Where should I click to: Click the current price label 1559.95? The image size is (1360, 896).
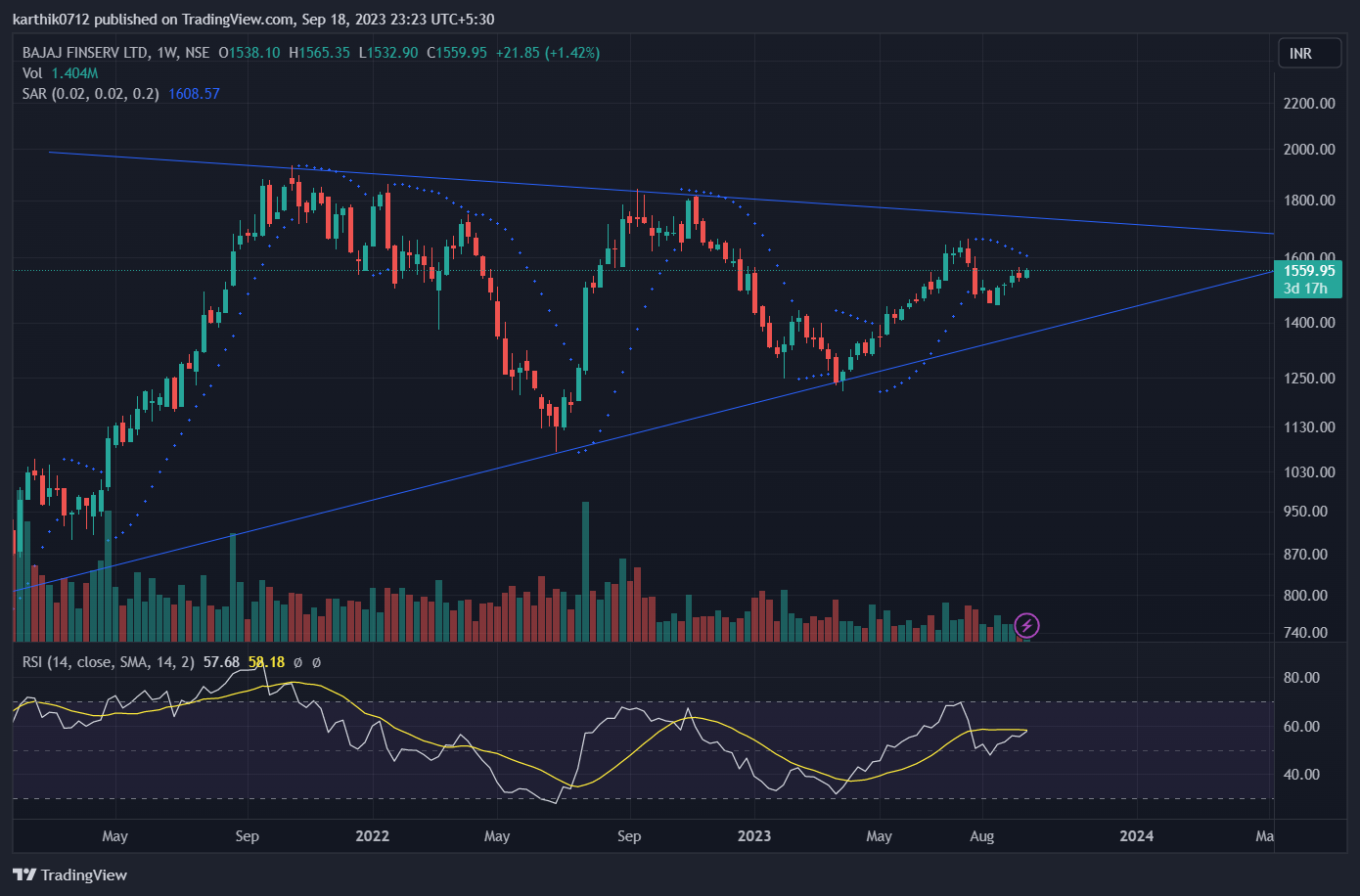pyautogui.click(x=1309, y=271)
